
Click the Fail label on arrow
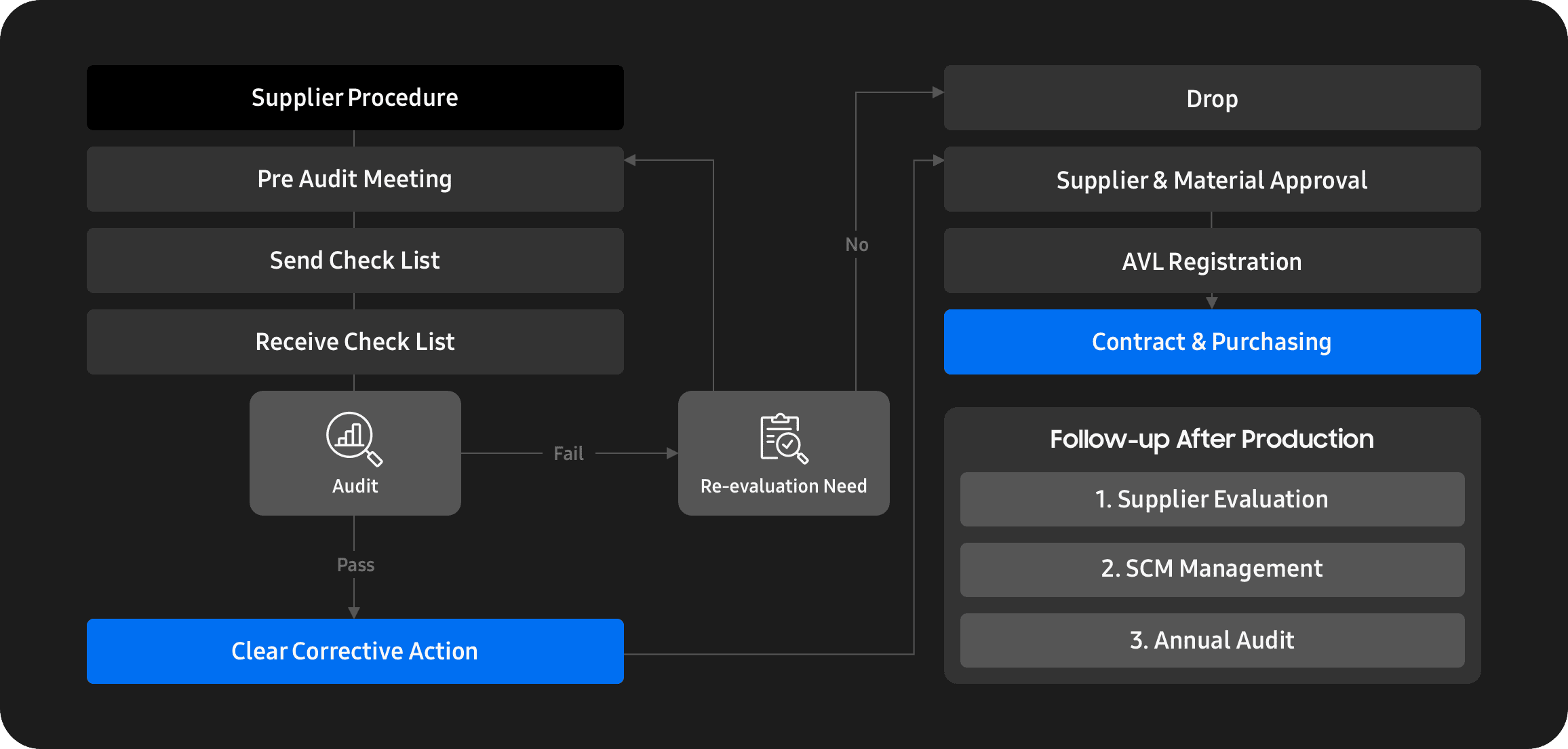click(568, 453)
